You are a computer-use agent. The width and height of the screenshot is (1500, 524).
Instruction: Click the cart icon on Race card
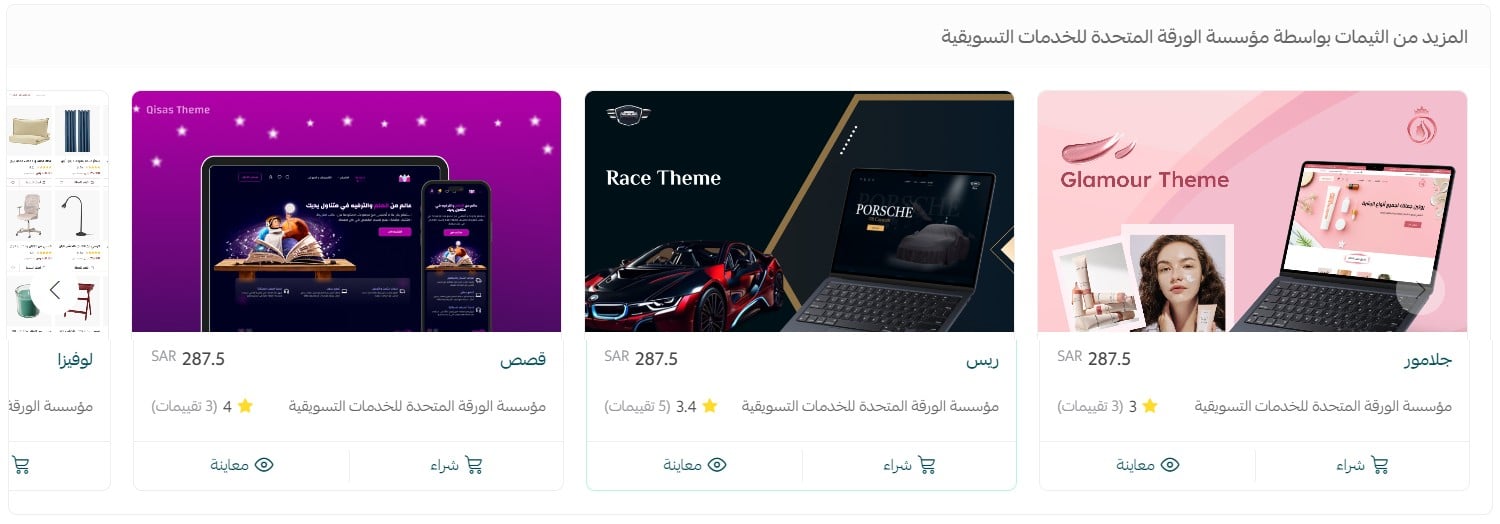926,465
